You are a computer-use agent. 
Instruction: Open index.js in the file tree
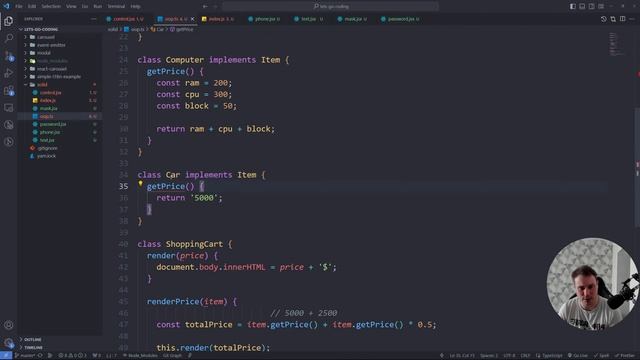pos(59,100)
